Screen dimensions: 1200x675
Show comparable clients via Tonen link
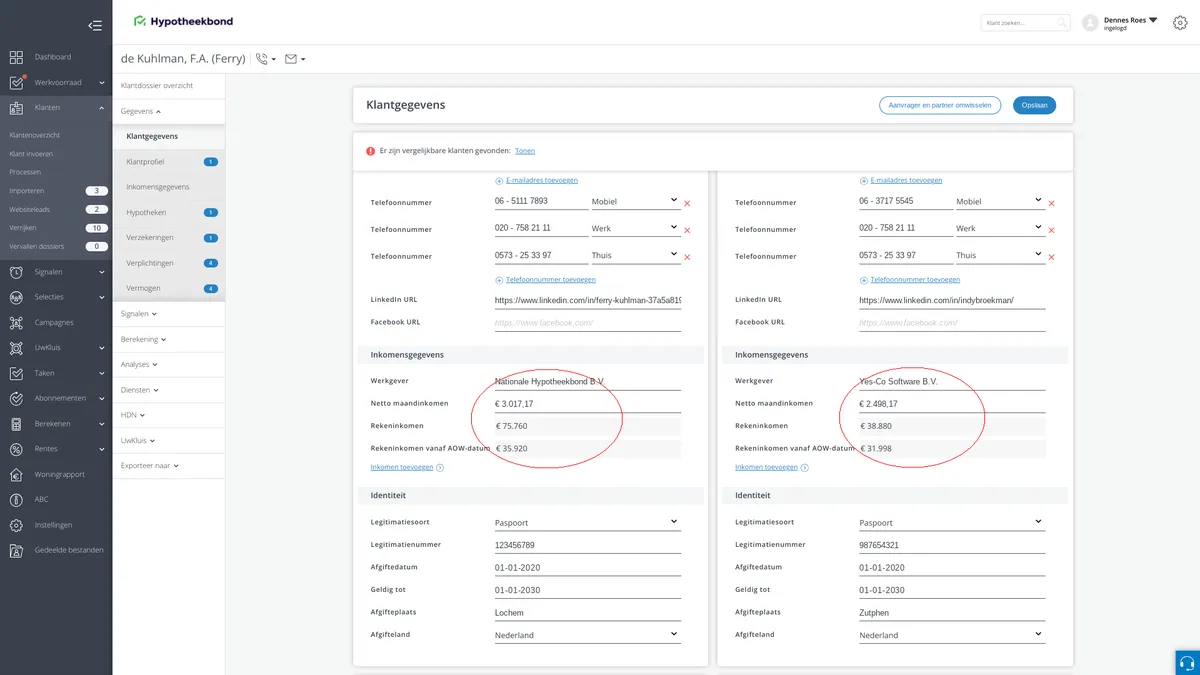pos(525,151)
